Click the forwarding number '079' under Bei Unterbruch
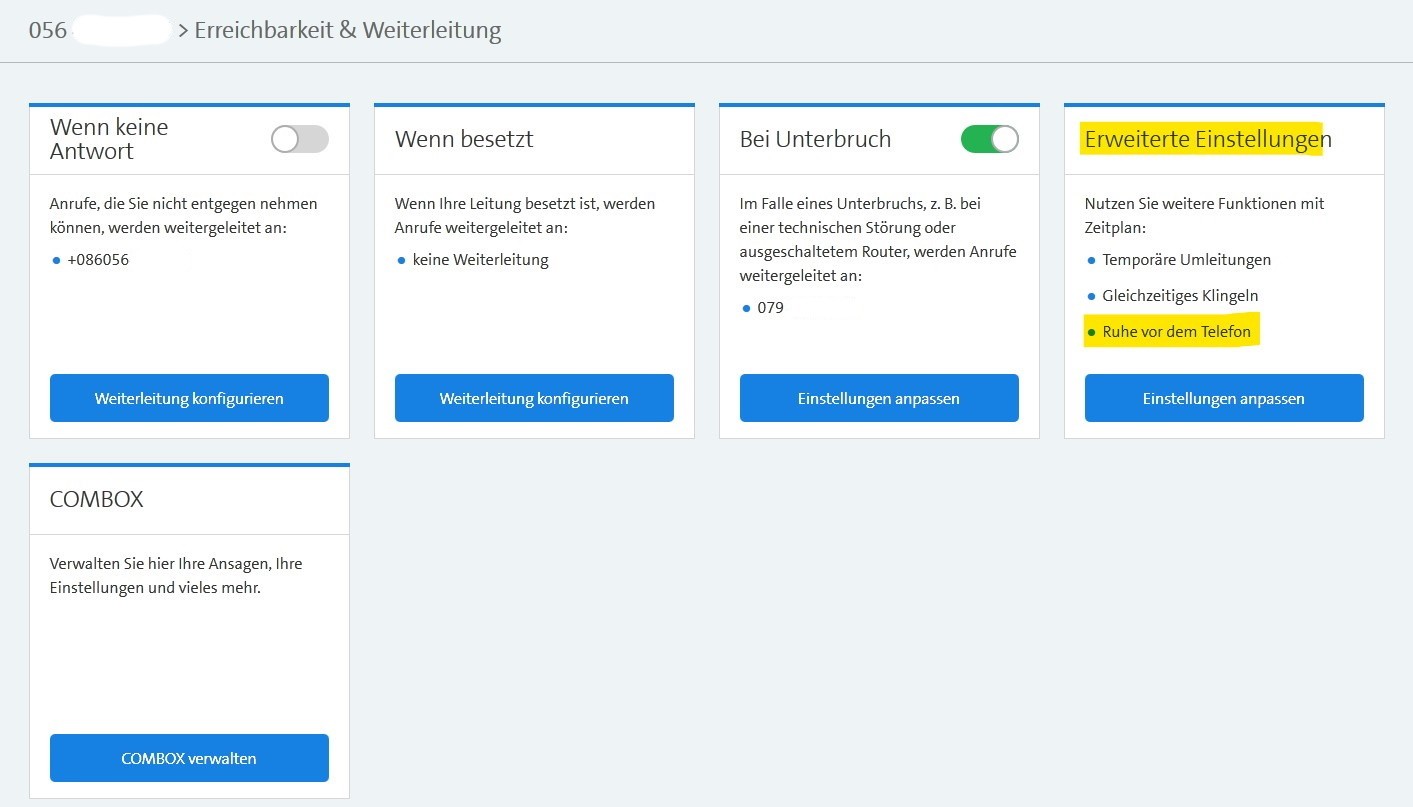 pyautogui.click(x=770, y=307)
